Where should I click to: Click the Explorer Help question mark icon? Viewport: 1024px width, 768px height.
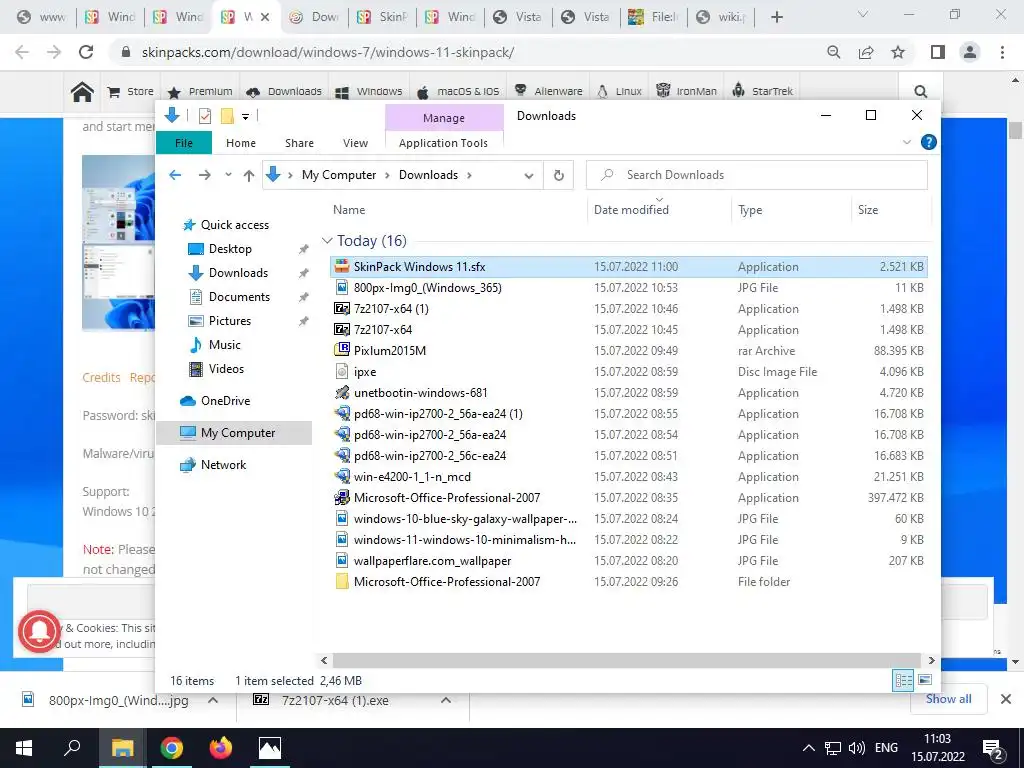coord(928,142)
